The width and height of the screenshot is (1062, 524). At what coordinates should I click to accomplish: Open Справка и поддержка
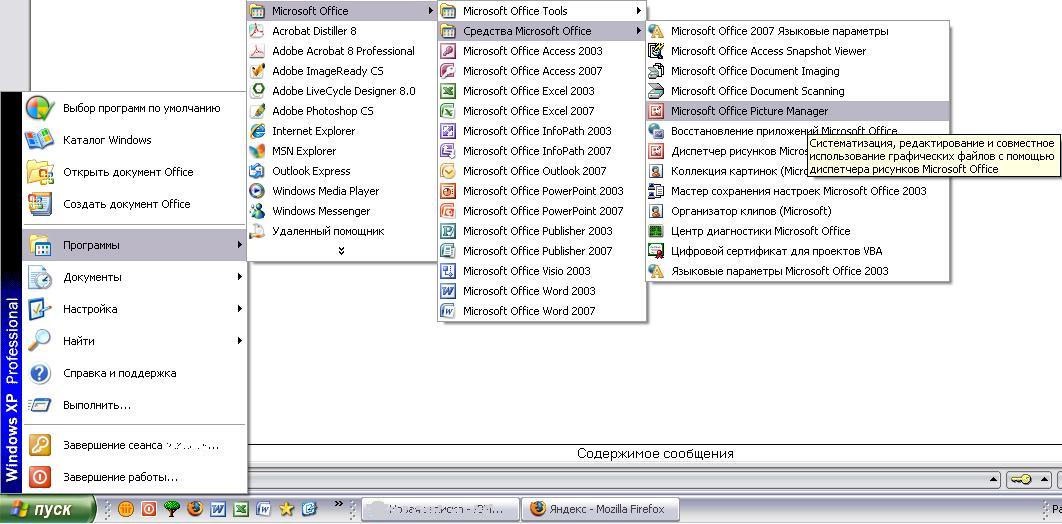click(134, 373)
